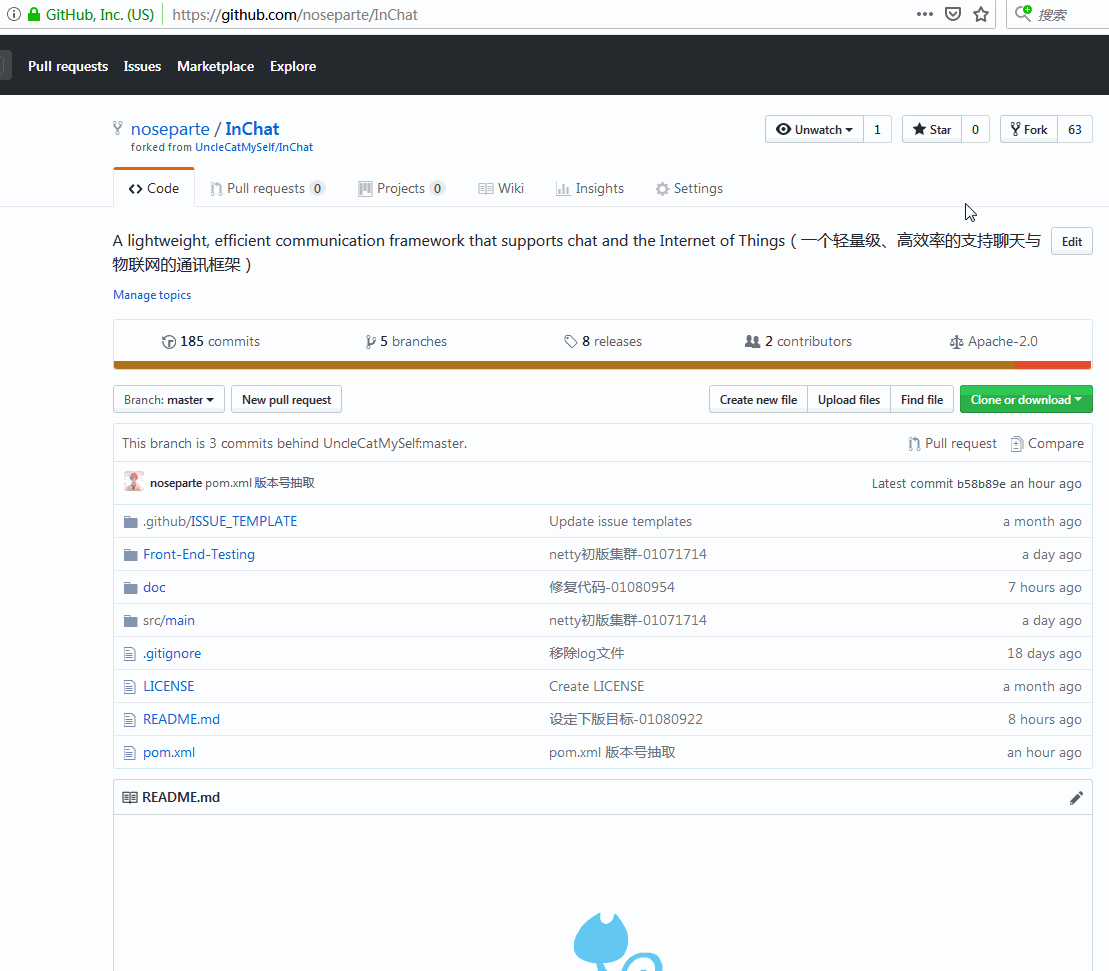Open the Insights tab
The image size is (1109, 971).
[x=590, y=188]
